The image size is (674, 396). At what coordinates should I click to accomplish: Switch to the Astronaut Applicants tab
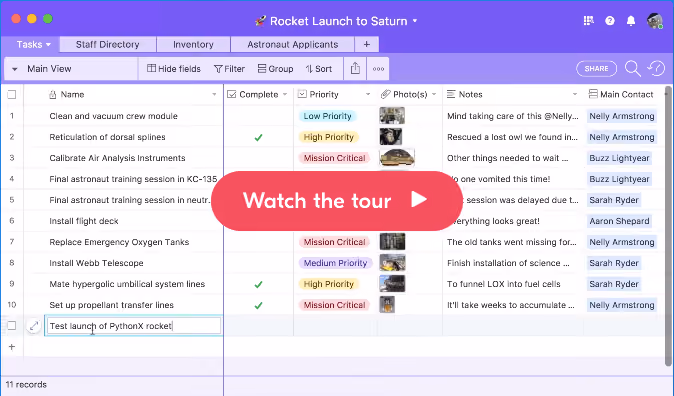point(292,44)
